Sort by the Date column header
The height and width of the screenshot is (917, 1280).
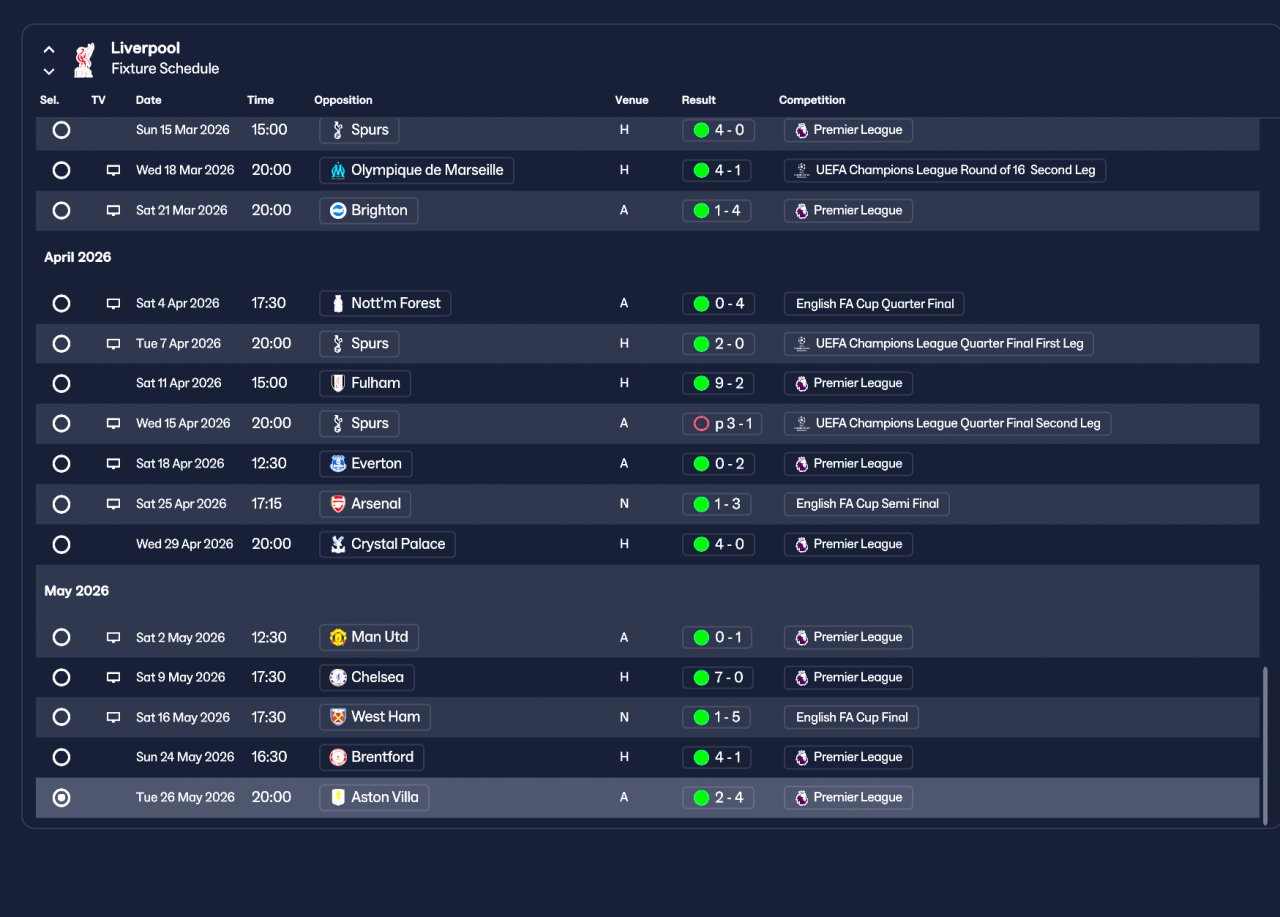click(148, 100)
